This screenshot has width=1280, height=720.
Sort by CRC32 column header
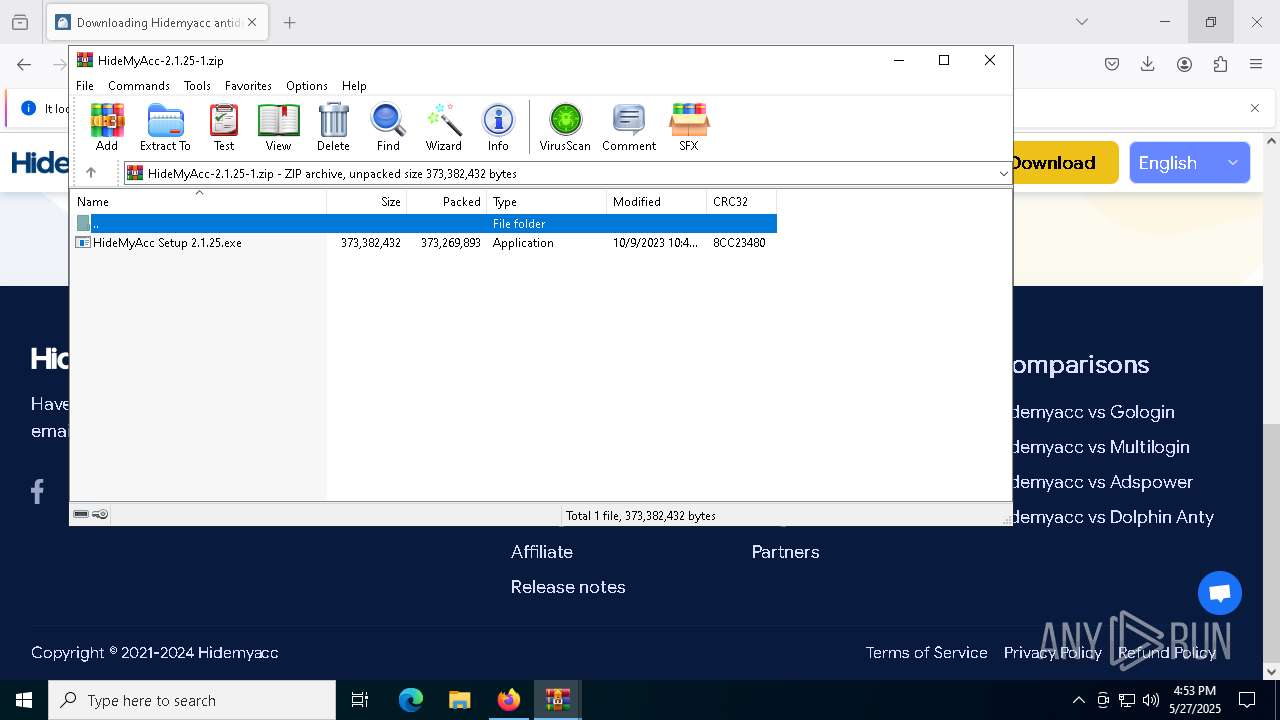[742, 201]
